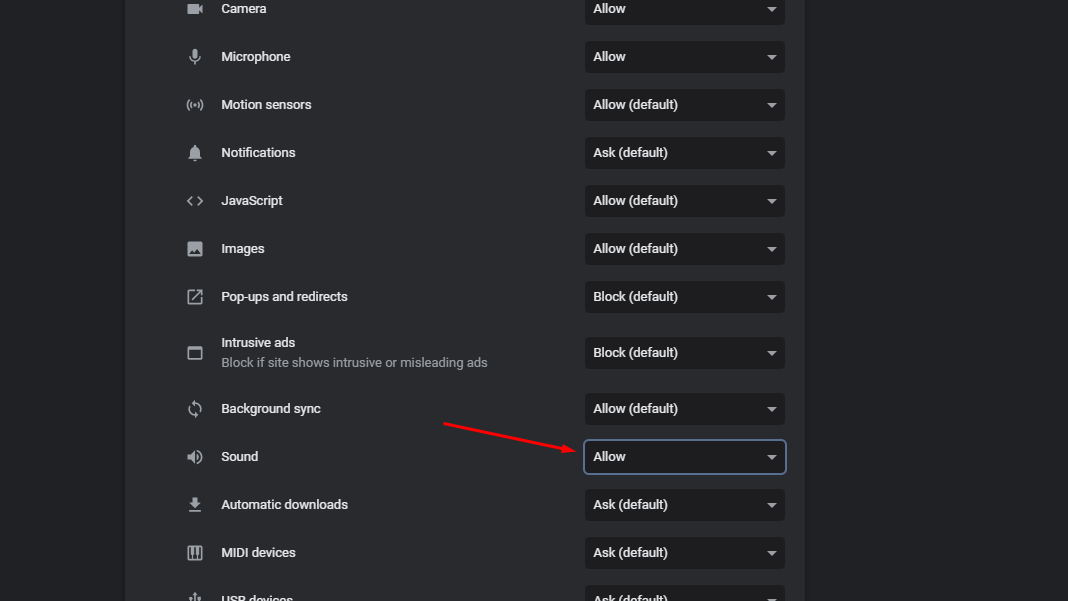Open the Microphone permission dropdown
1068x601 pixels.
point(685,57)
